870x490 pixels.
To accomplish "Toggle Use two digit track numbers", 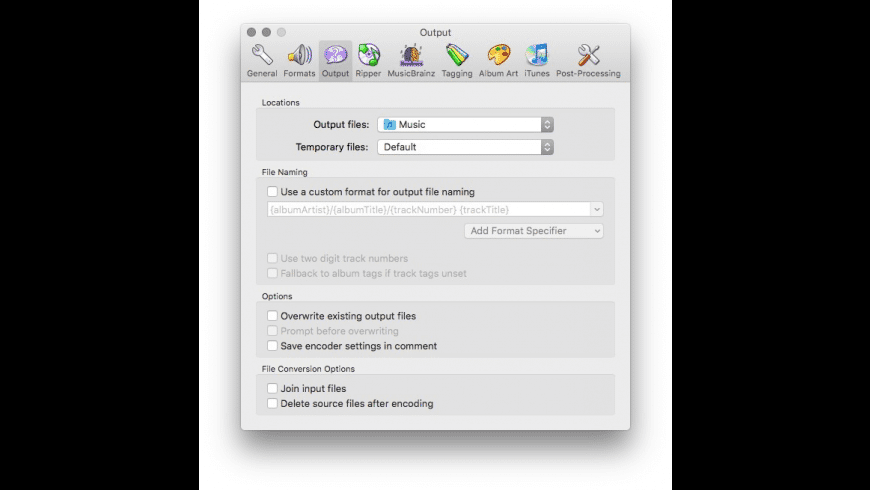I will click(x=272, y=258).
